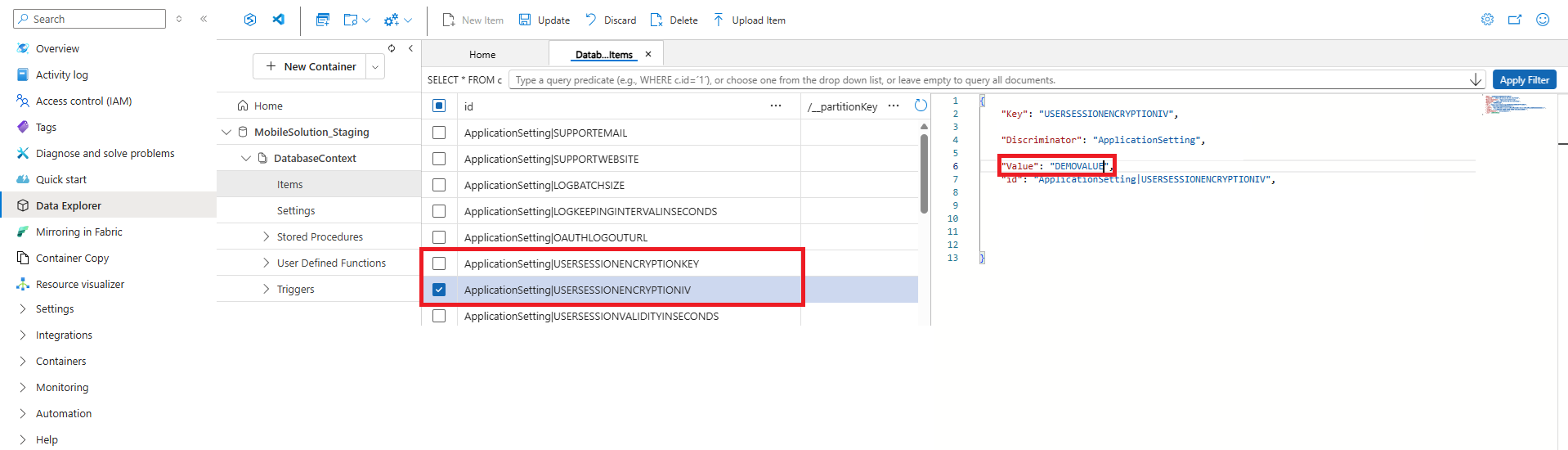Click Update in the toolbar
Image resolution: width=1568 pixels, height=450 pixels.
point(544,20)
